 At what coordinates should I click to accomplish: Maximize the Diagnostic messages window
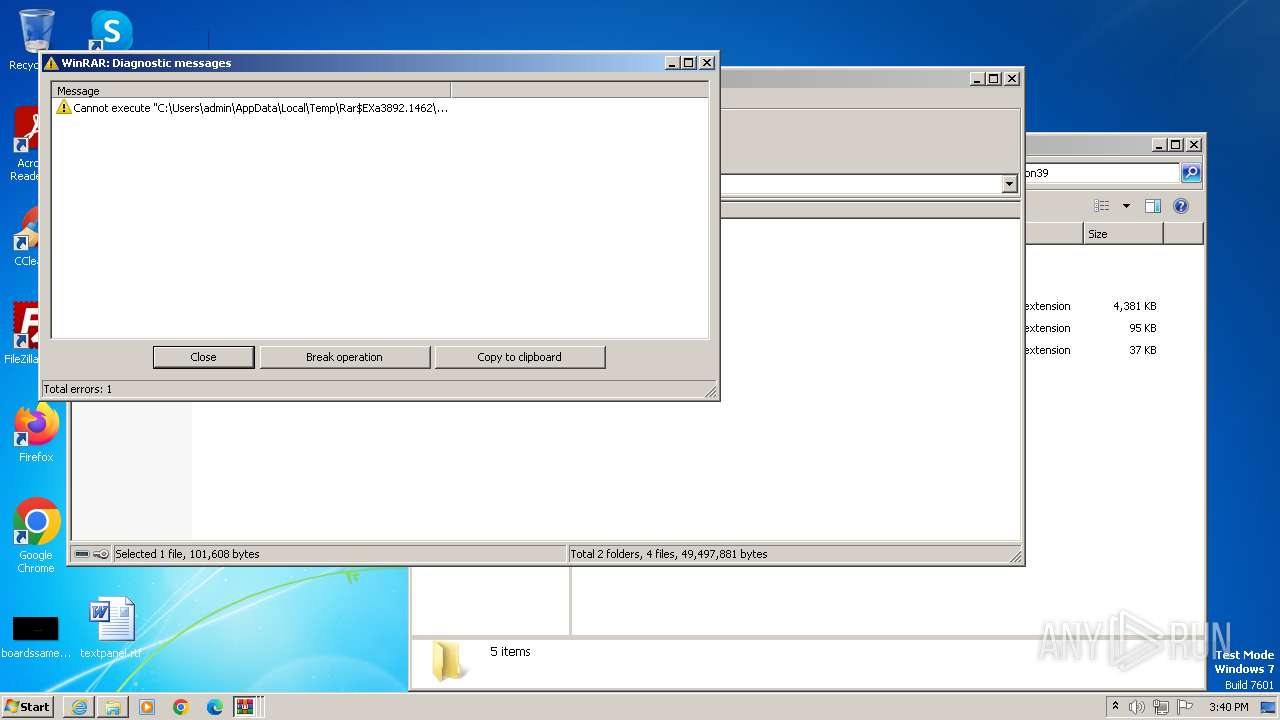(x=689, y=62)
